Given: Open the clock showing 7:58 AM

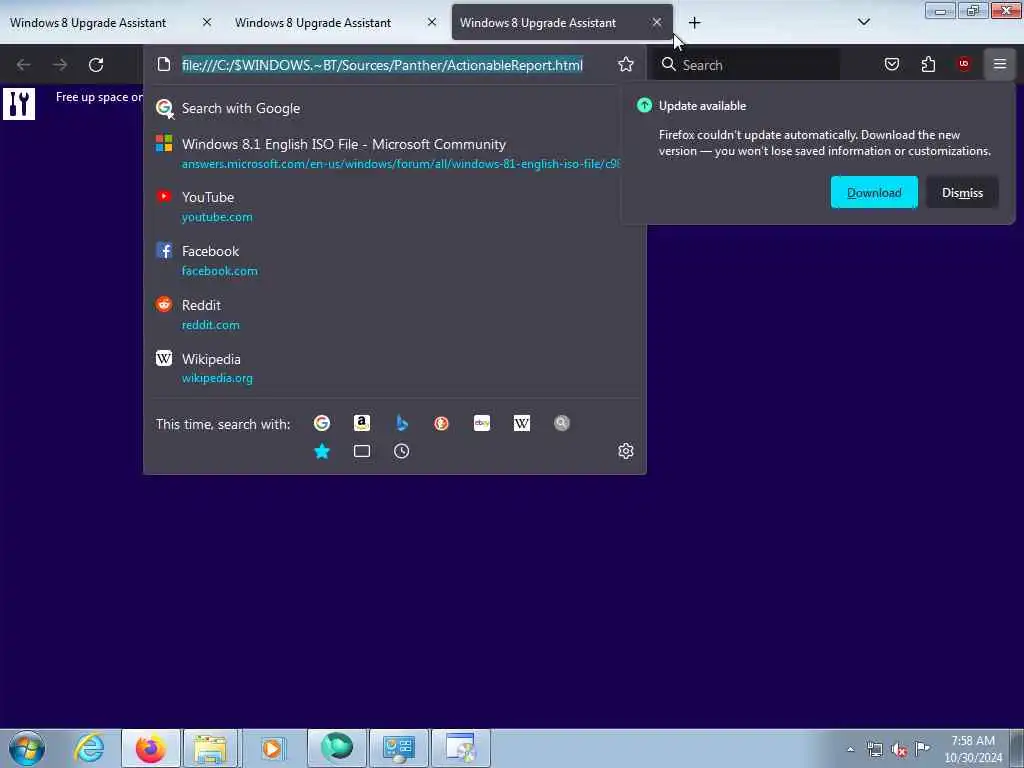Looking at the screenshot, I should [973, 749].
